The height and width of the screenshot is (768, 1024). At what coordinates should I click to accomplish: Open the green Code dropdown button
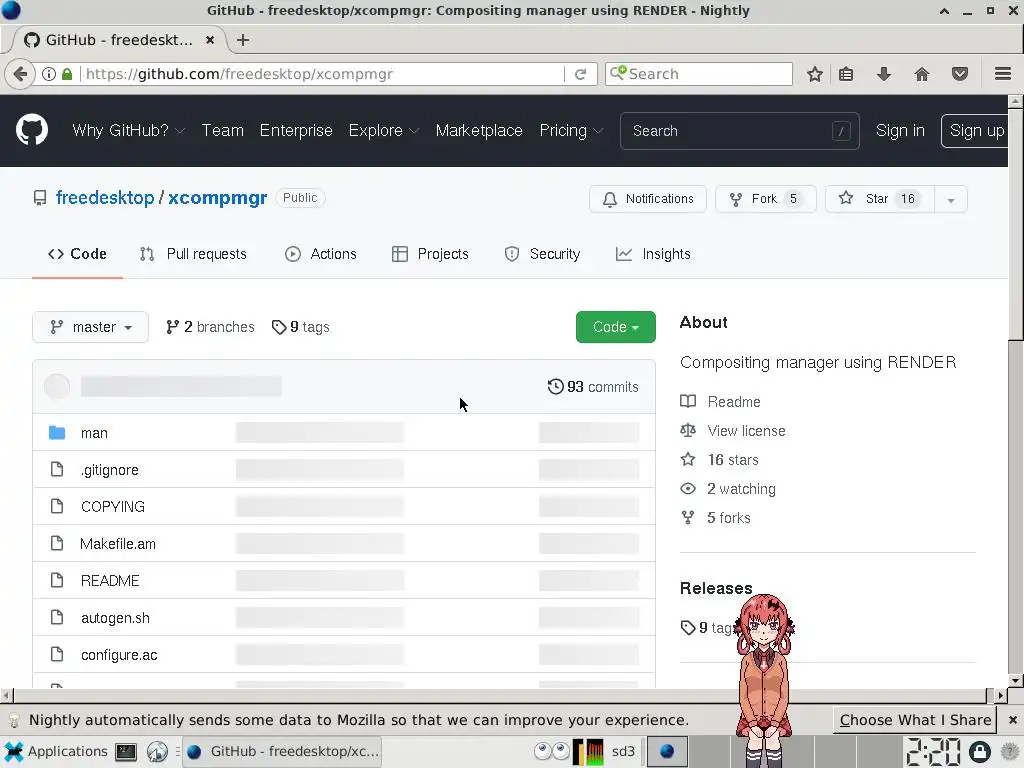(615, 327)
